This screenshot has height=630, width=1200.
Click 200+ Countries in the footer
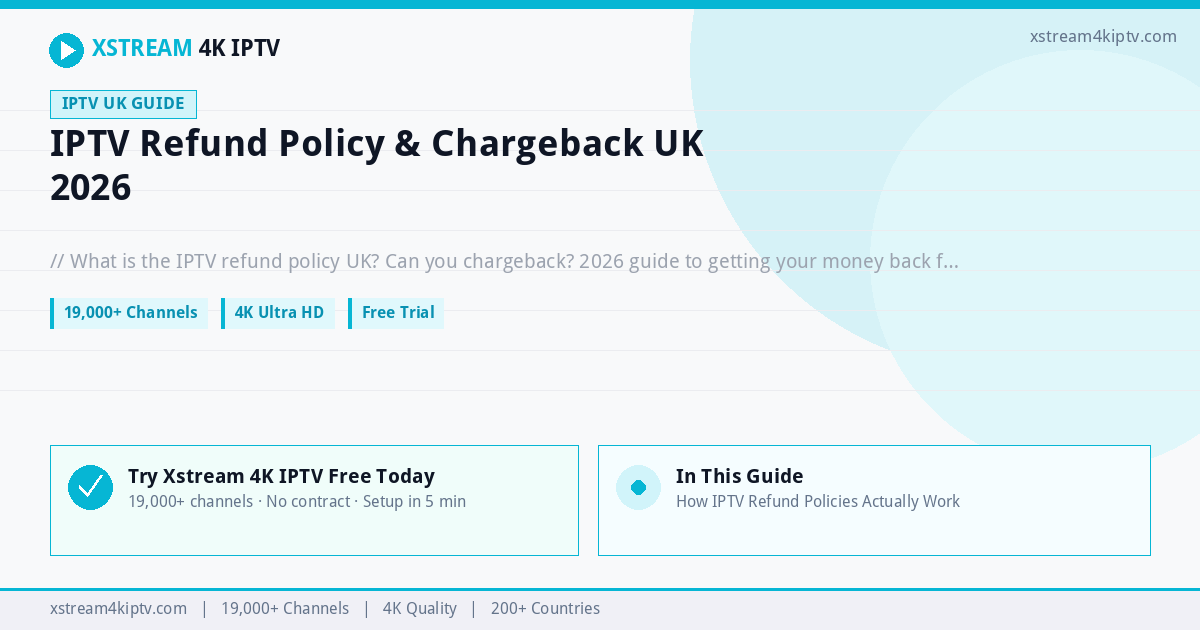pyautogui.click(x=545, y=608)
